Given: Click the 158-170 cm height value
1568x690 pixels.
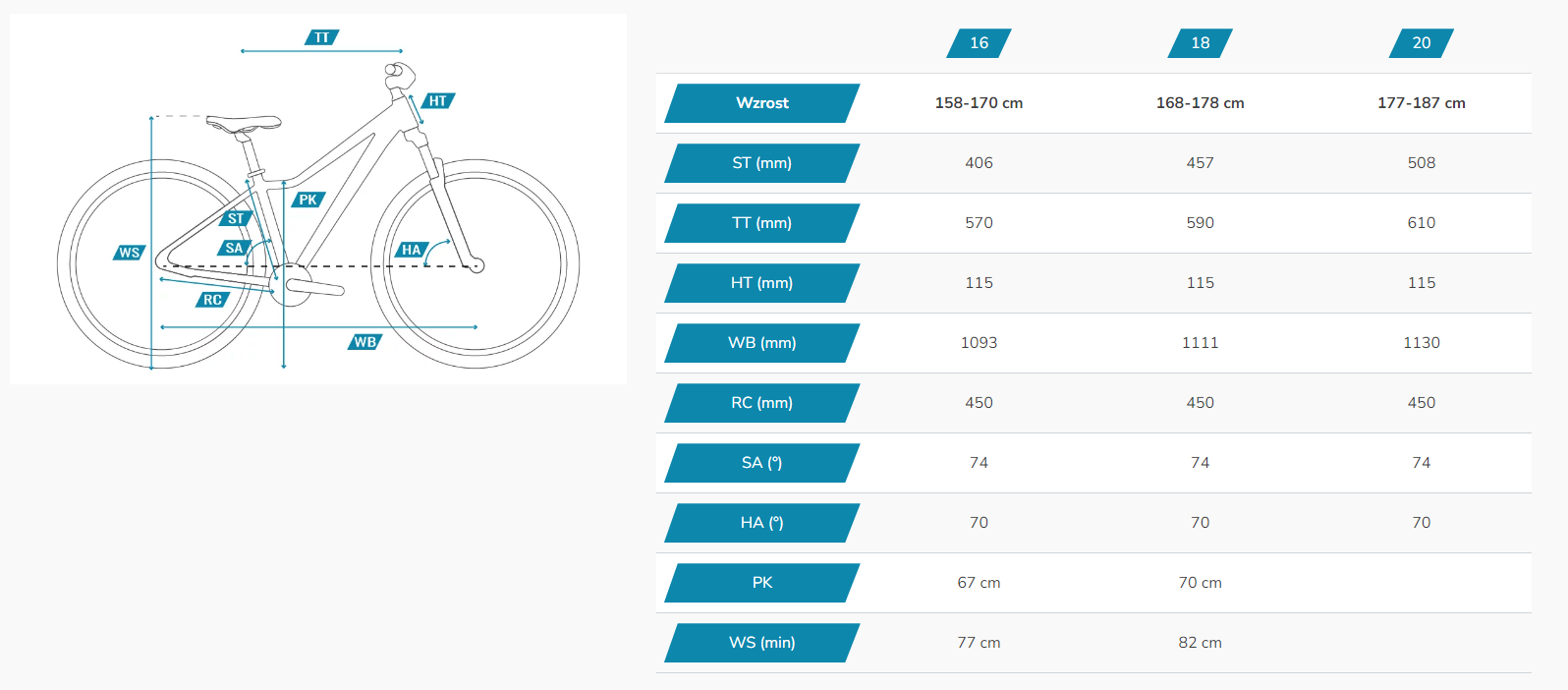Looking at the screenshot, I should point(979,103).
